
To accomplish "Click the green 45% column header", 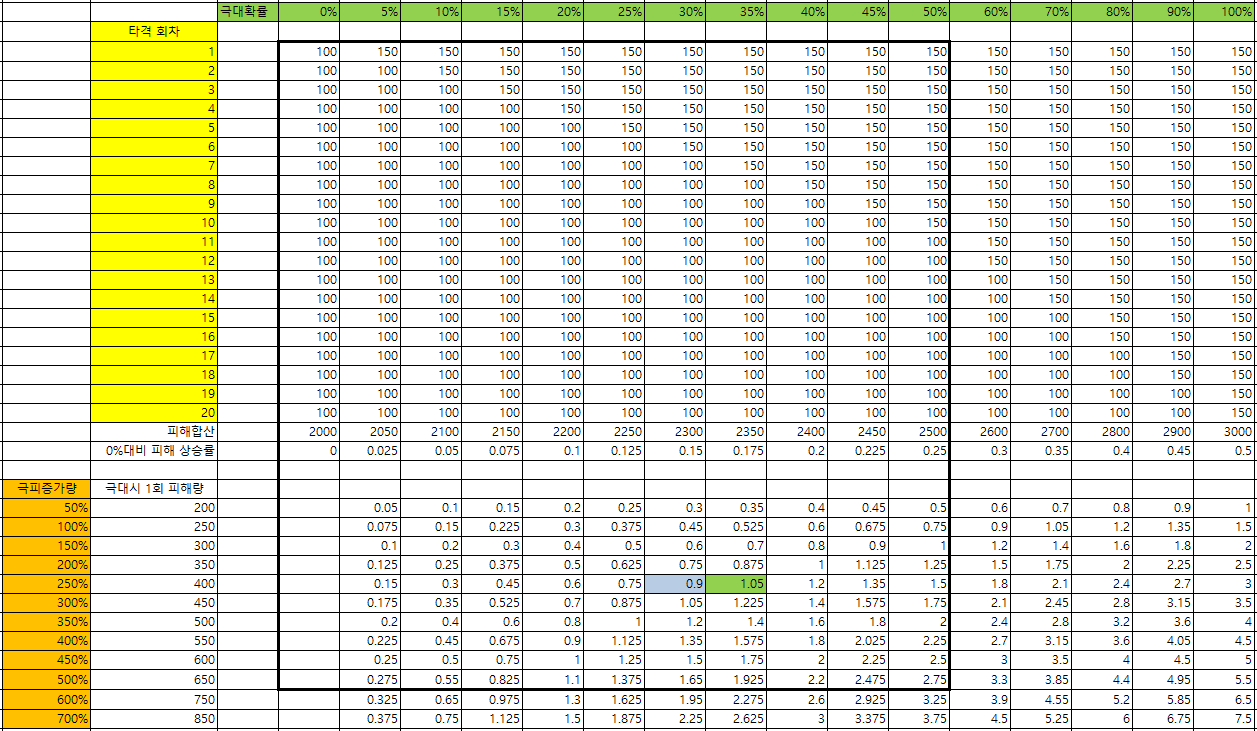I will tap(858, 12).
